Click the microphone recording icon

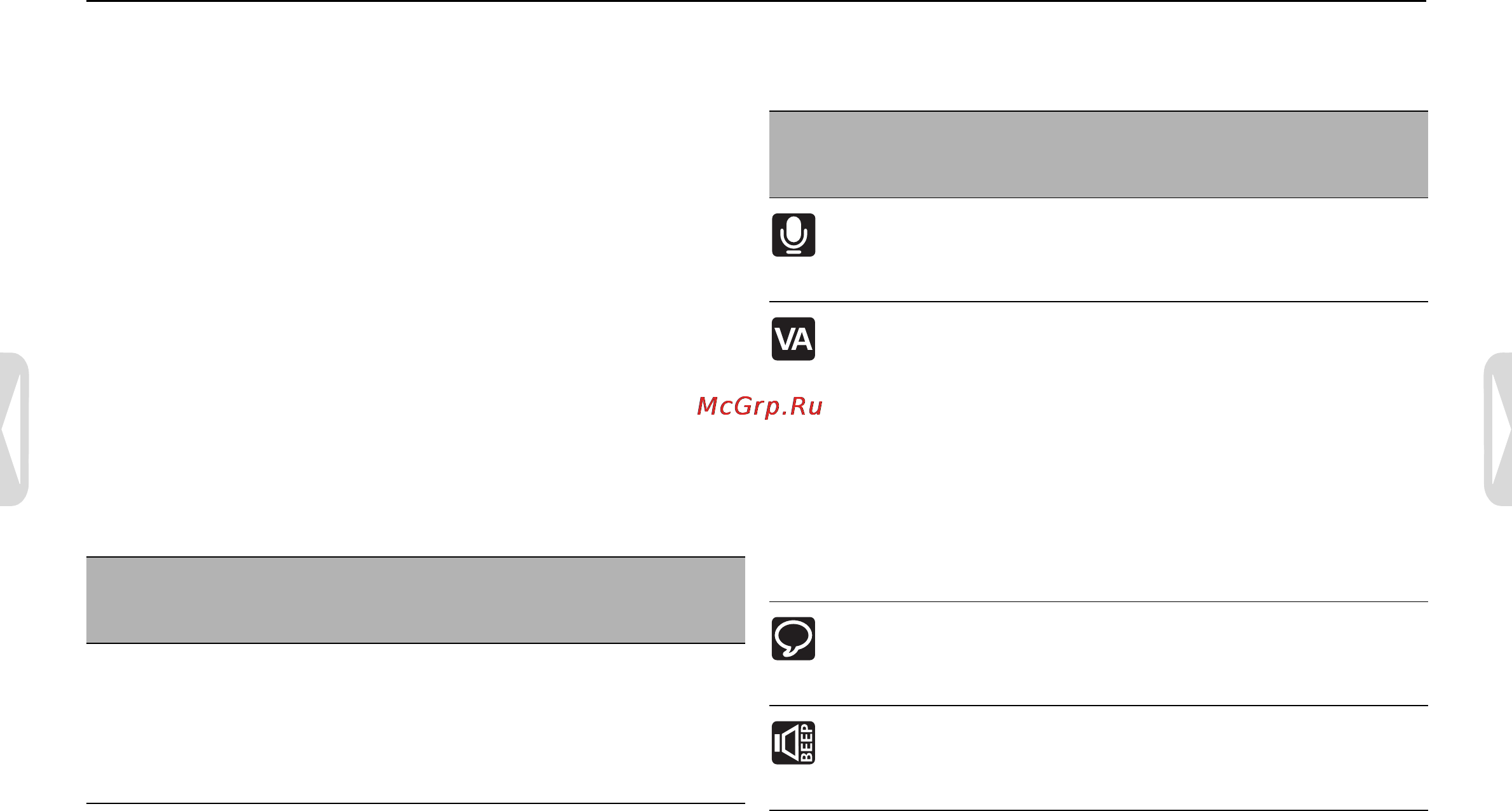(x=793, y=235)
